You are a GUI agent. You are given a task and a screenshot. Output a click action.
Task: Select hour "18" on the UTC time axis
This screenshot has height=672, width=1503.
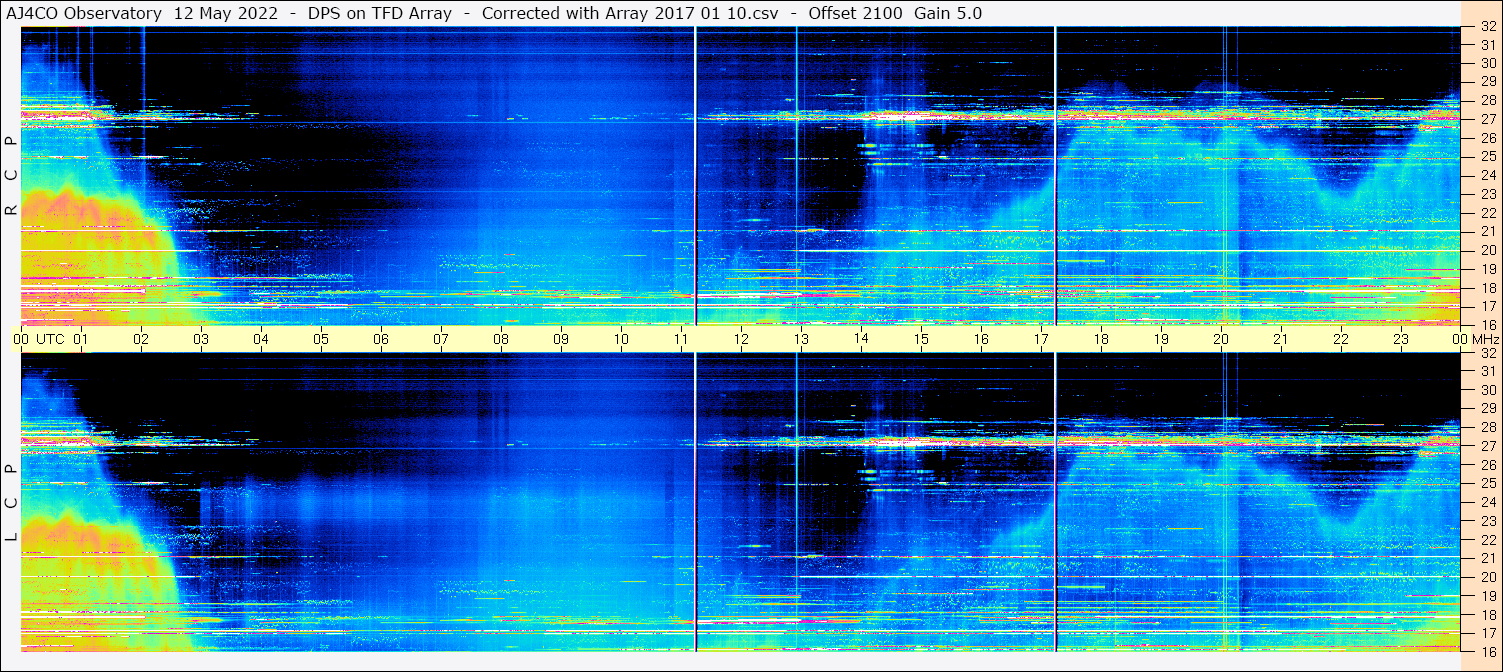(1101, 339)
